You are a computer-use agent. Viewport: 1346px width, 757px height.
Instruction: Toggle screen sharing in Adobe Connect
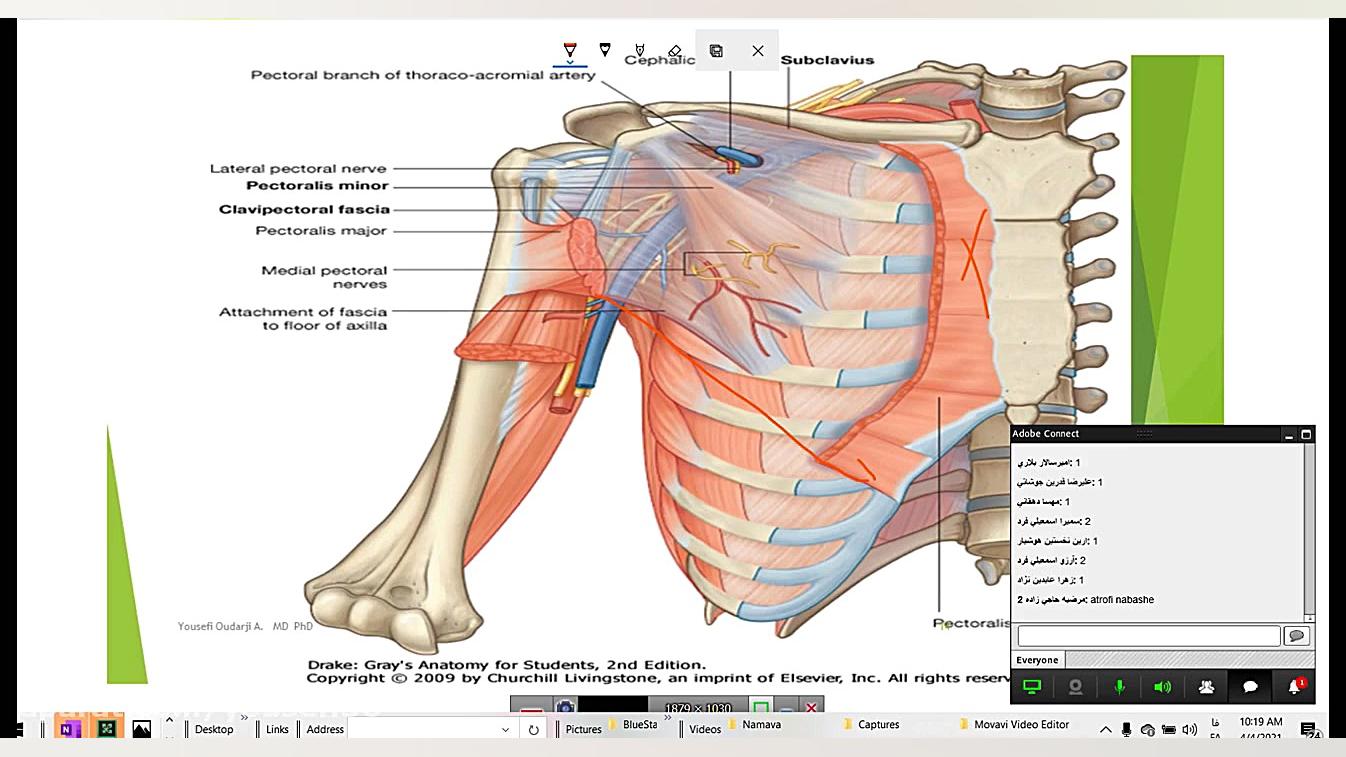click(1032, 687)
